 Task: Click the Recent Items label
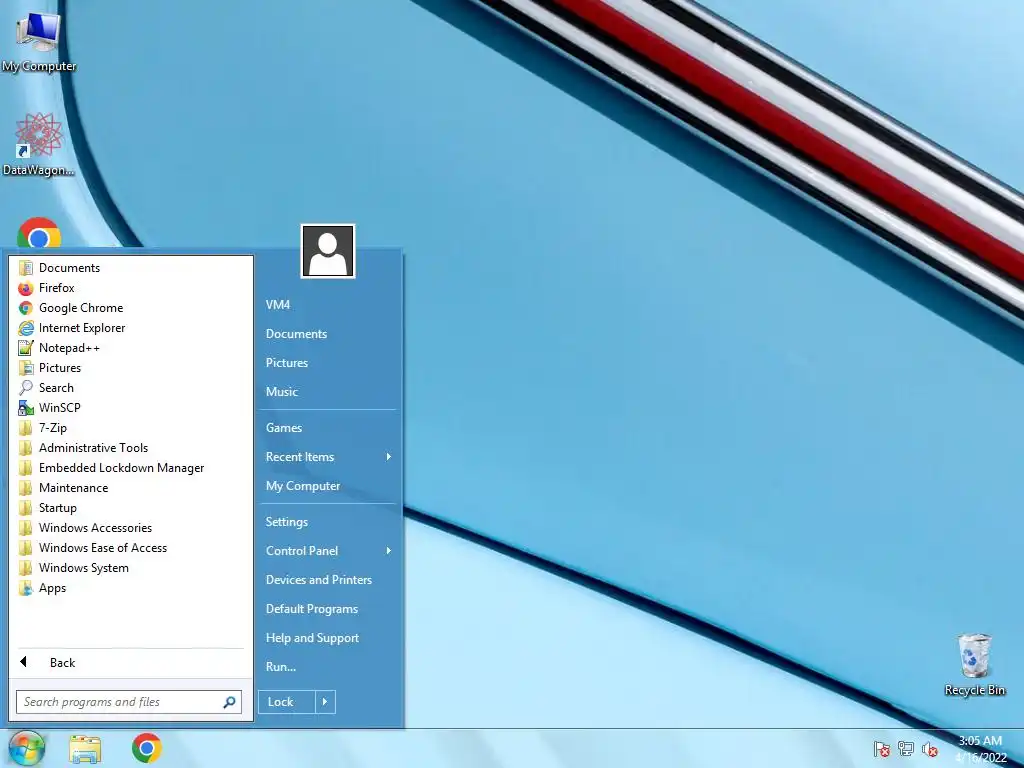(x=300, y=457)
